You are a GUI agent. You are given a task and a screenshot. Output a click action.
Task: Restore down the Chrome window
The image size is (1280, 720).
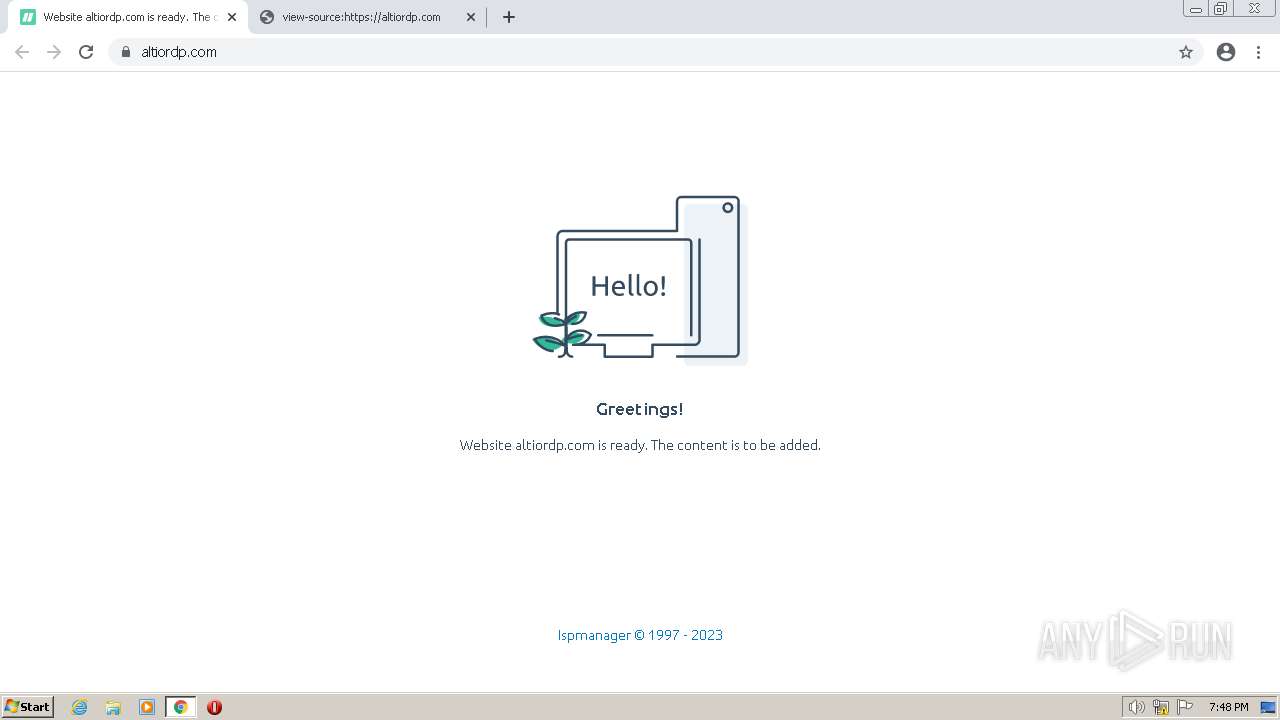pyautogui.click(x=1221, y=9)
